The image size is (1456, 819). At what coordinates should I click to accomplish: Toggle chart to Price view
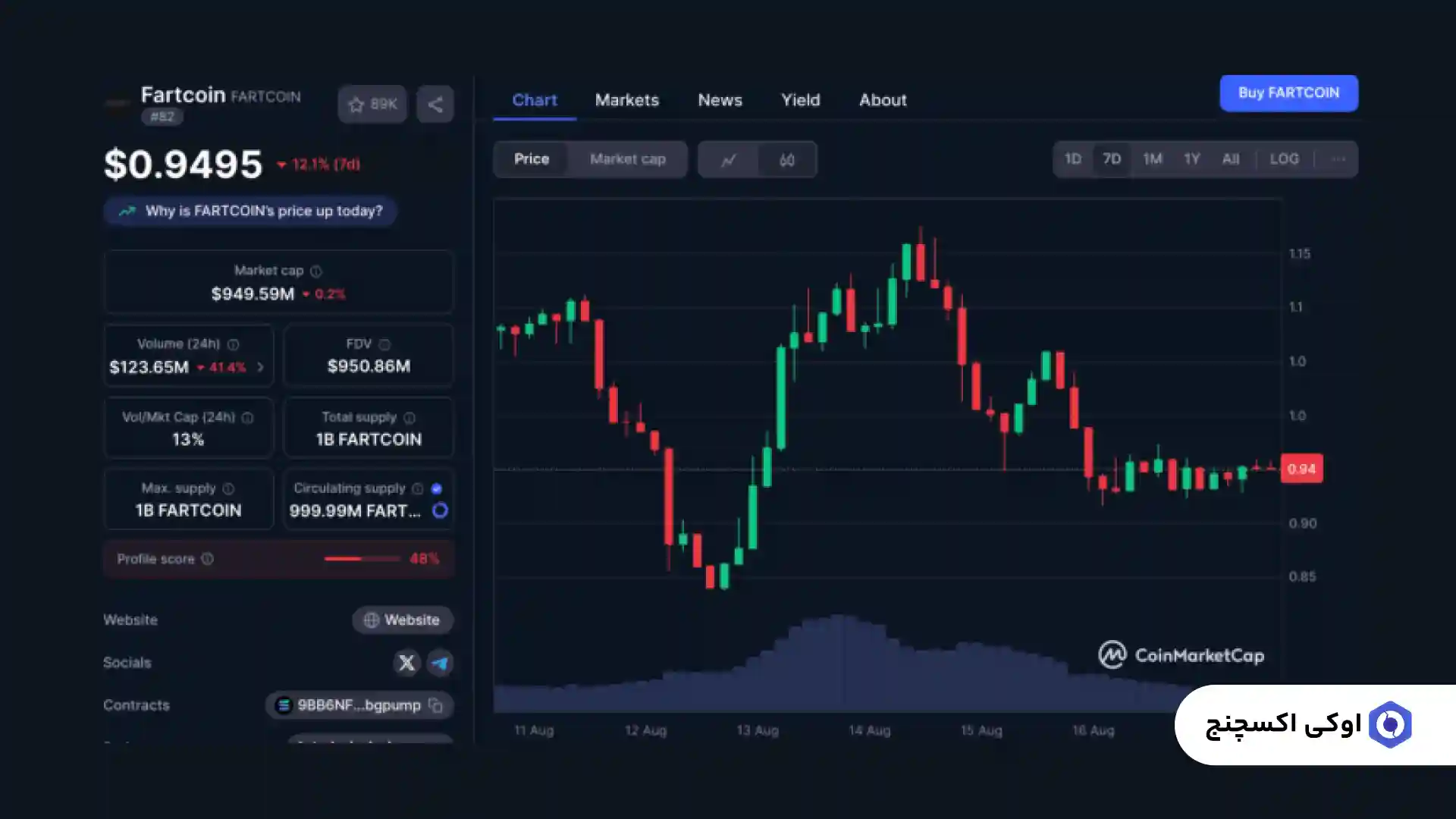(x=531, y=159)
